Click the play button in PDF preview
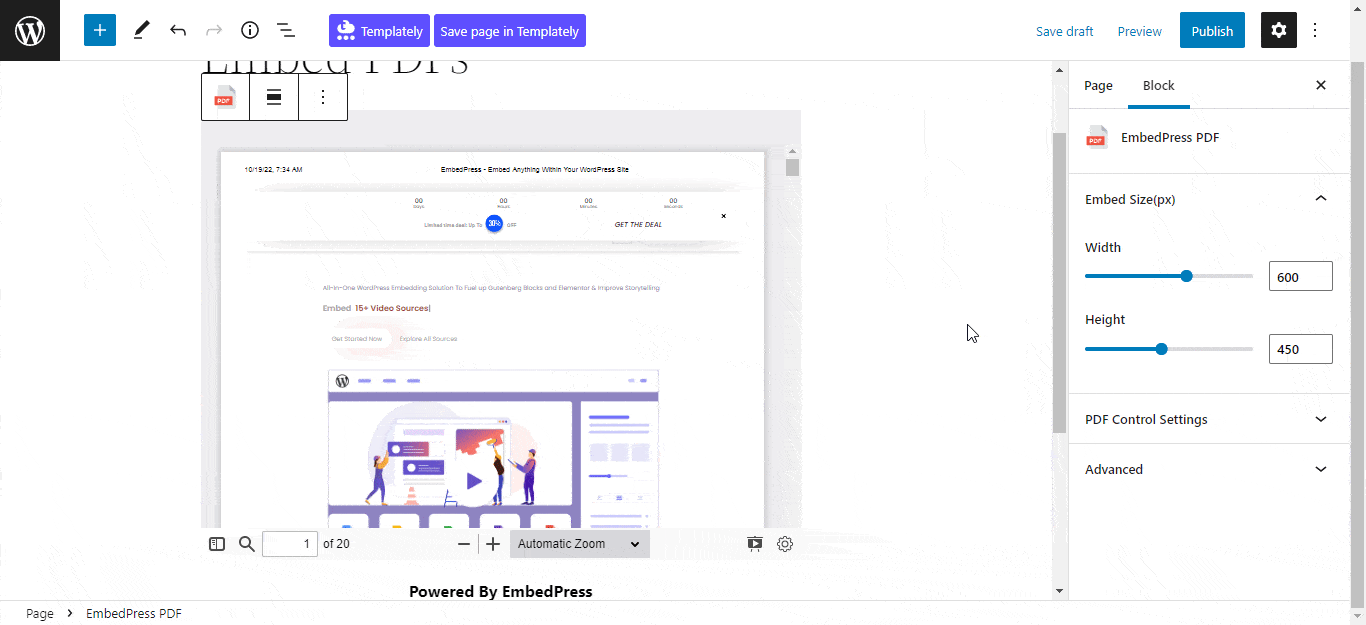The height and width of the screenshot is (625, 1366). point(474,481)
